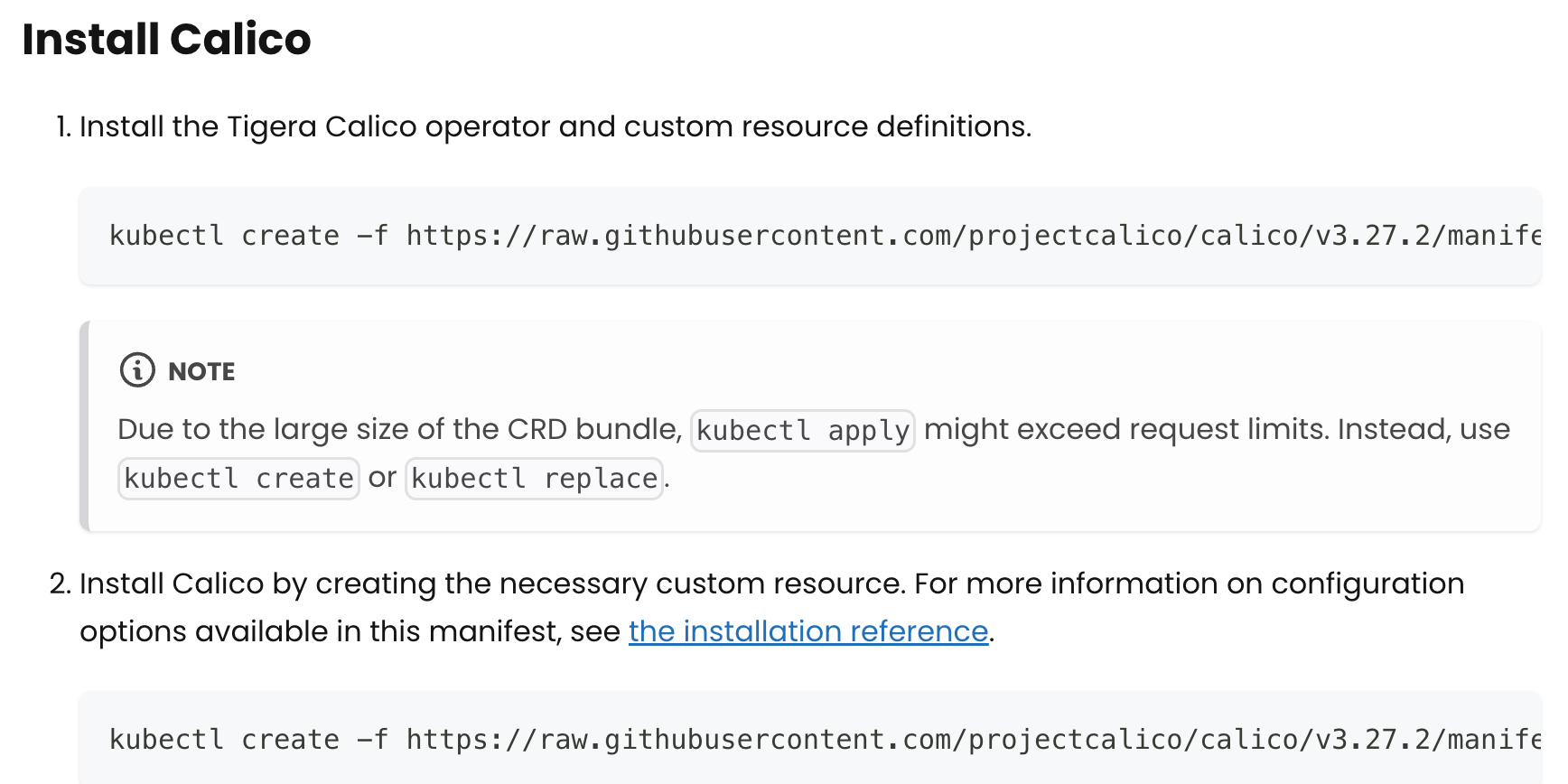1568x784 pixels.
Task: Click the 'Install the Tigera Calico operator' sentence
Action: (555, 127)
